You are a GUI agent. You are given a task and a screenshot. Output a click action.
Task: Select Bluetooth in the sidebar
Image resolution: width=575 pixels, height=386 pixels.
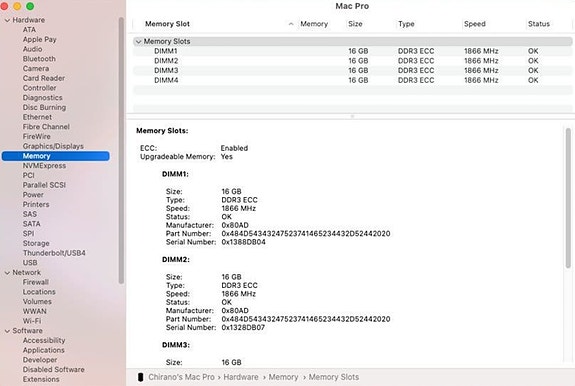tap(39, 59)
